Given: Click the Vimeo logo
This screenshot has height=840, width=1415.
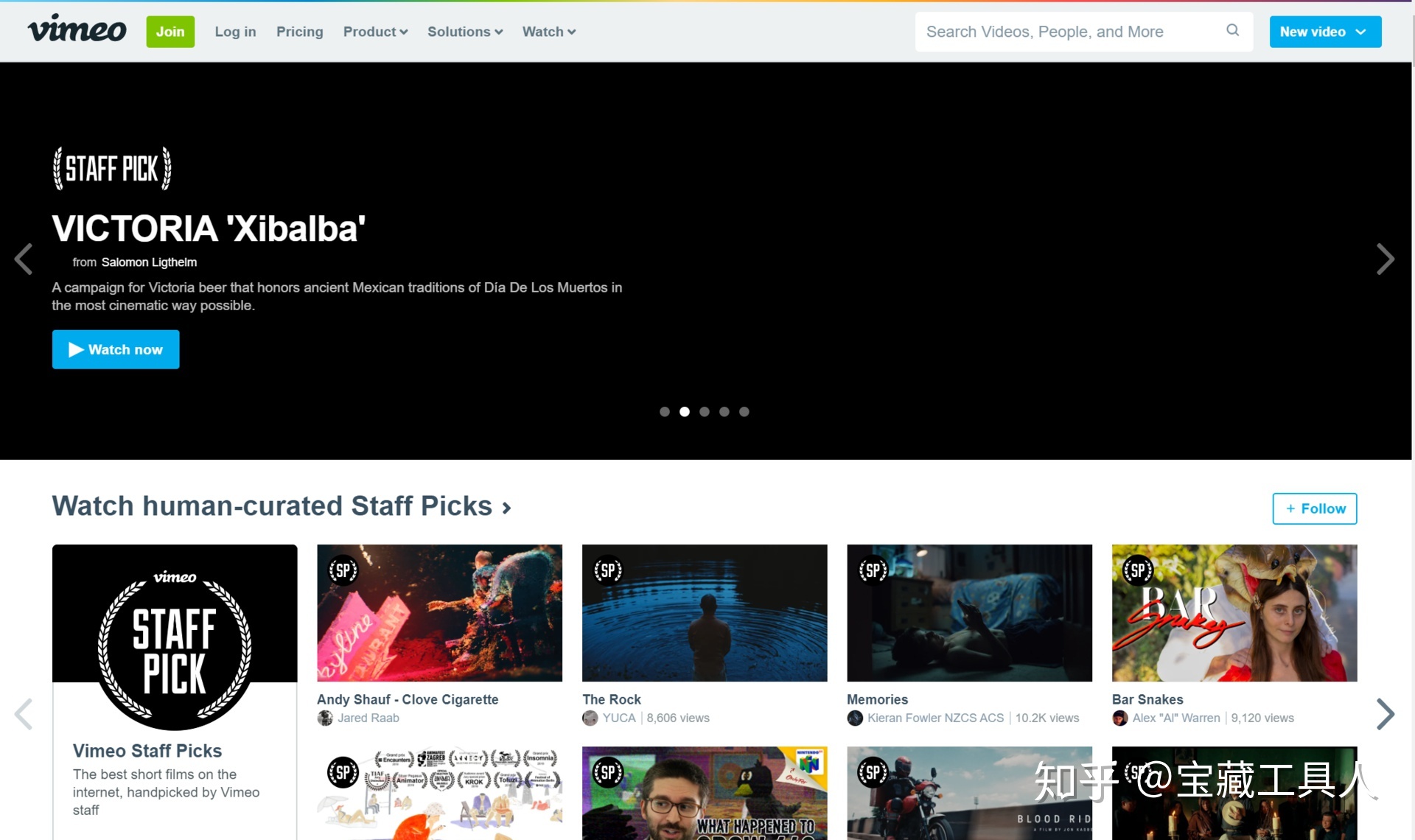Looking at the screenshot, I should 77,30.
